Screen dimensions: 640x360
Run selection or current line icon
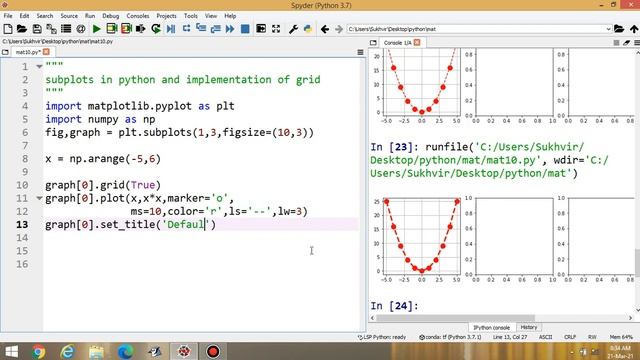pyautogui.click(x=140, y=29)
